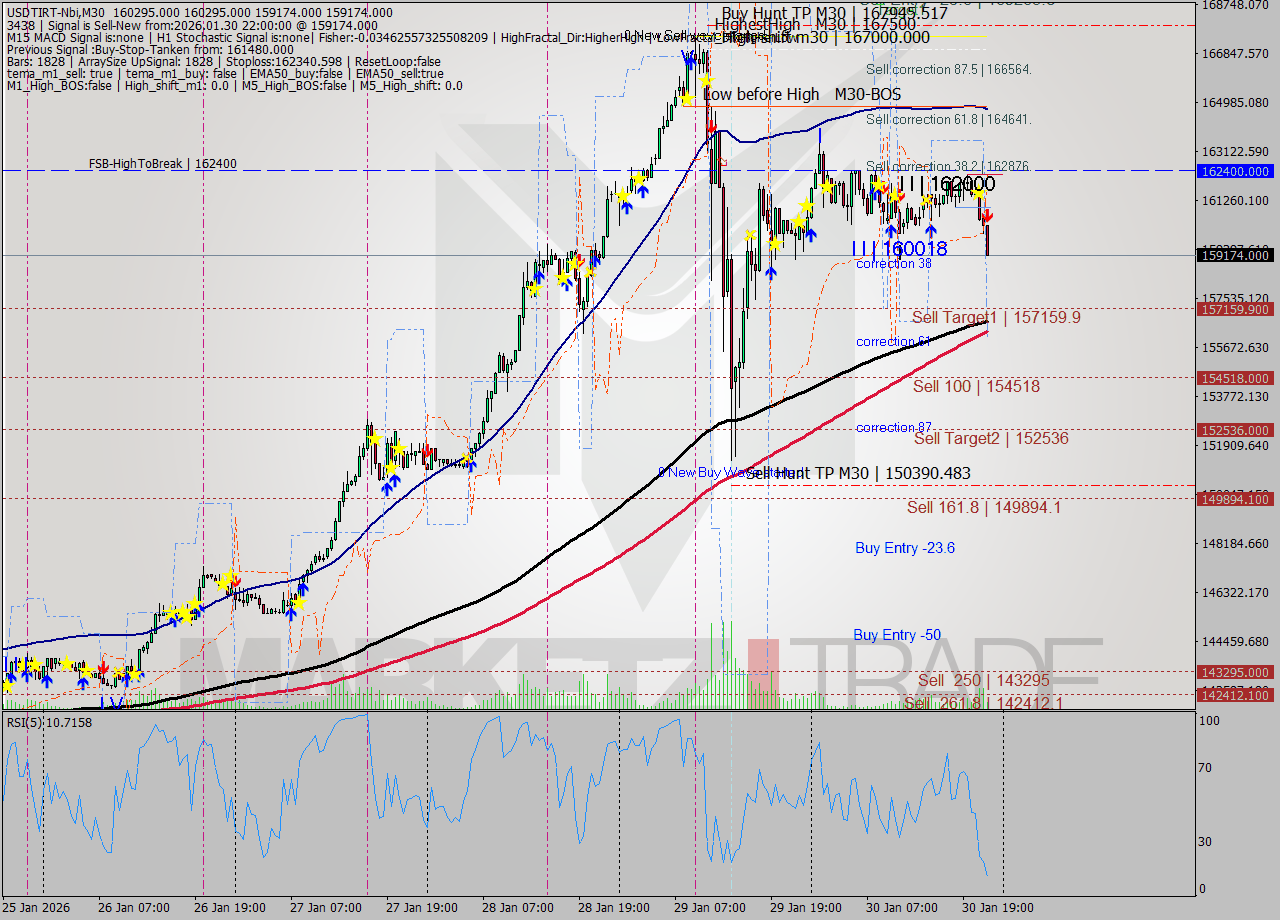Toggle the ResetLoop false setting

pos(400,61)
